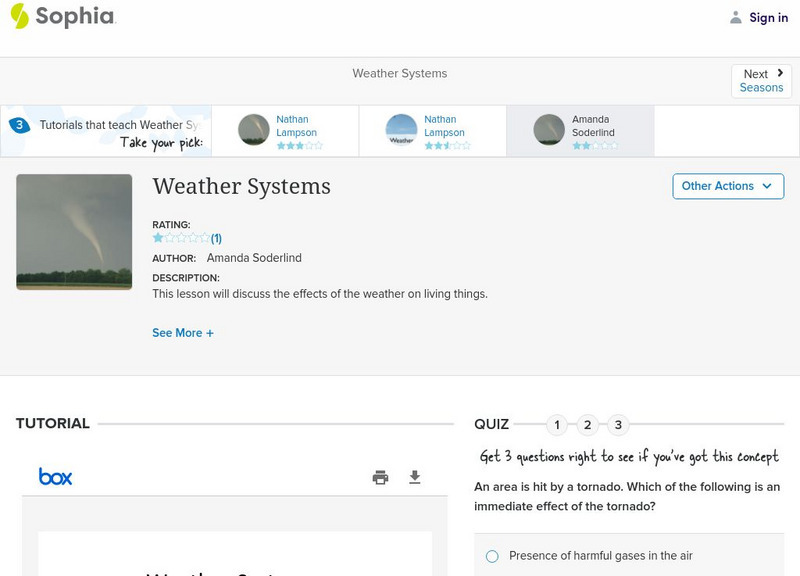Viewport: 800px width, 576px height.
Task: Click the Sign in link
Action: [767, 17]
